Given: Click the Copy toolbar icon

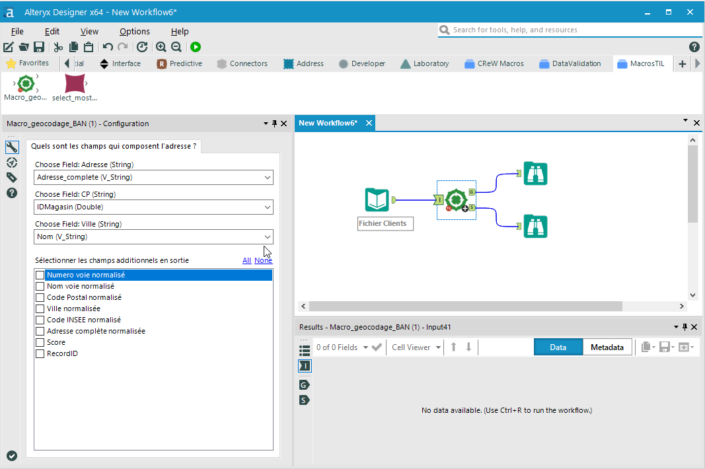Looking at the screenshot, I should (73, 47).
